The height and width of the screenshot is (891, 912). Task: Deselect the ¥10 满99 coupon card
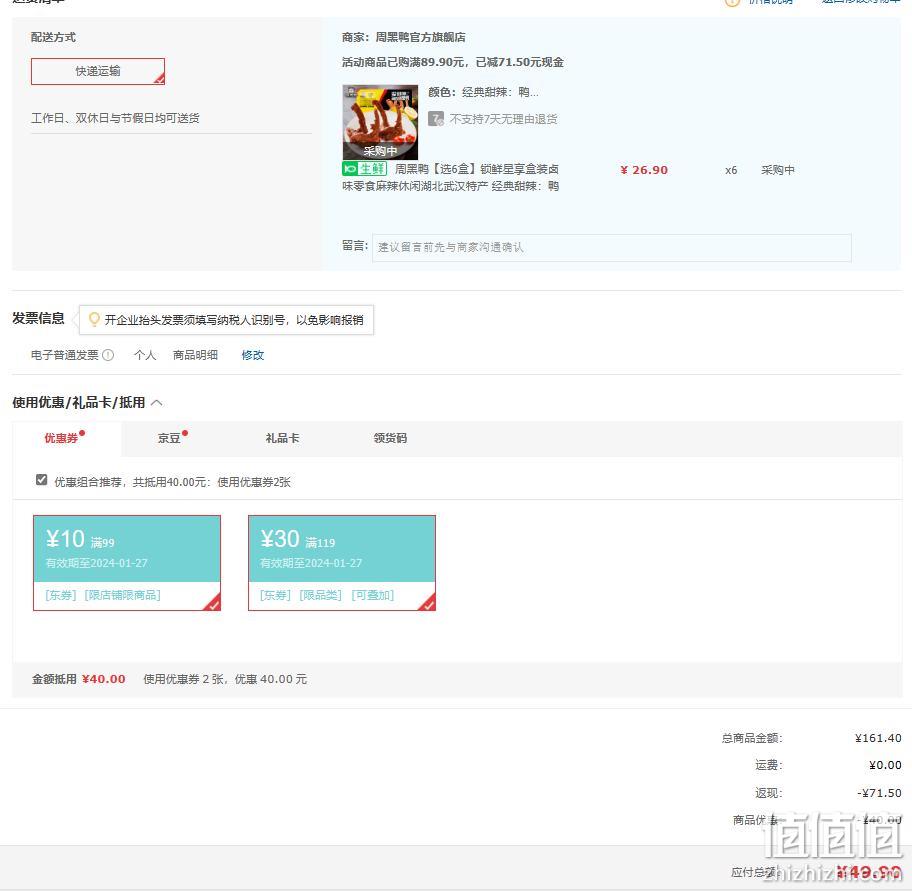[127, 563]
